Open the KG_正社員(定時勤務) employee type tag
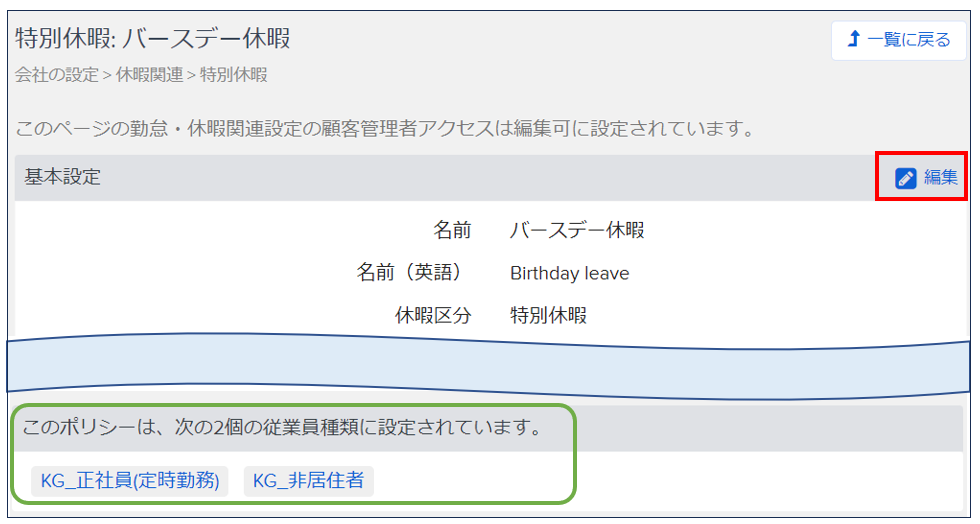The height and width of the screenshot is (524, 980). 129,481
